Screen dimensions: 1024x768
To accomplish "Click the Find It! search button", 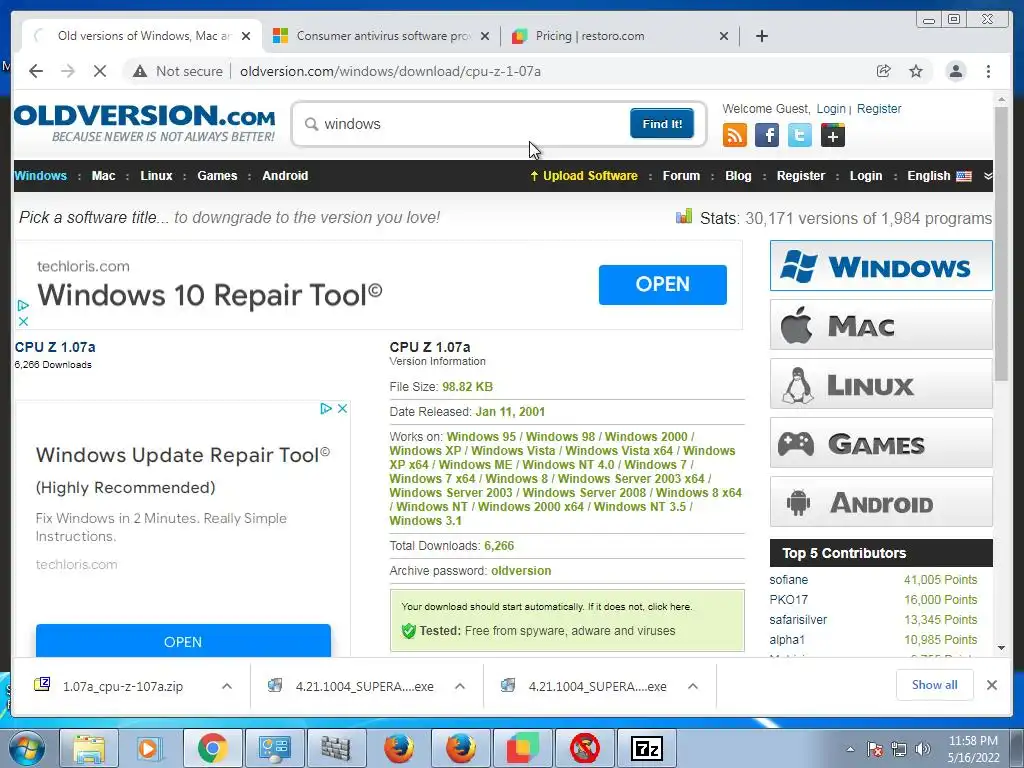I will [662, 123].
